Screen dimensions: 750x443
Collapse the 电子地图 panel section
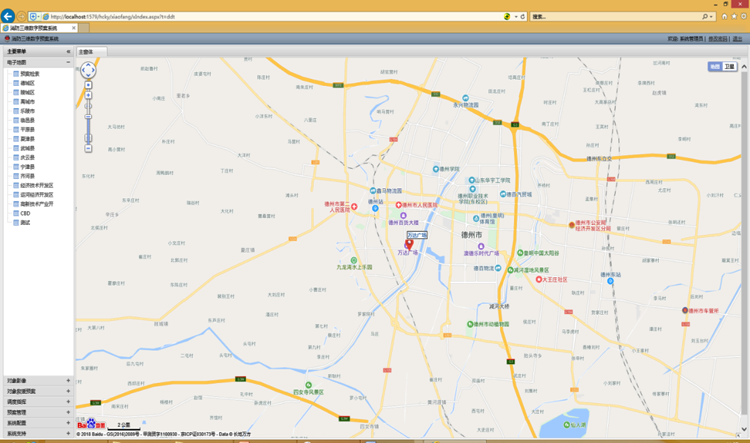click(68, 62)
